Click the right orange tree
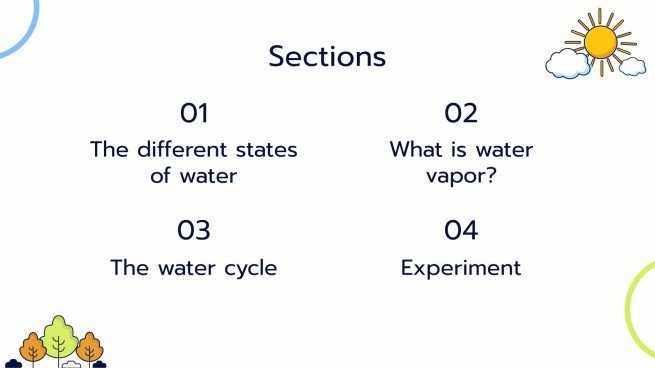 click(x=89, y=348)
